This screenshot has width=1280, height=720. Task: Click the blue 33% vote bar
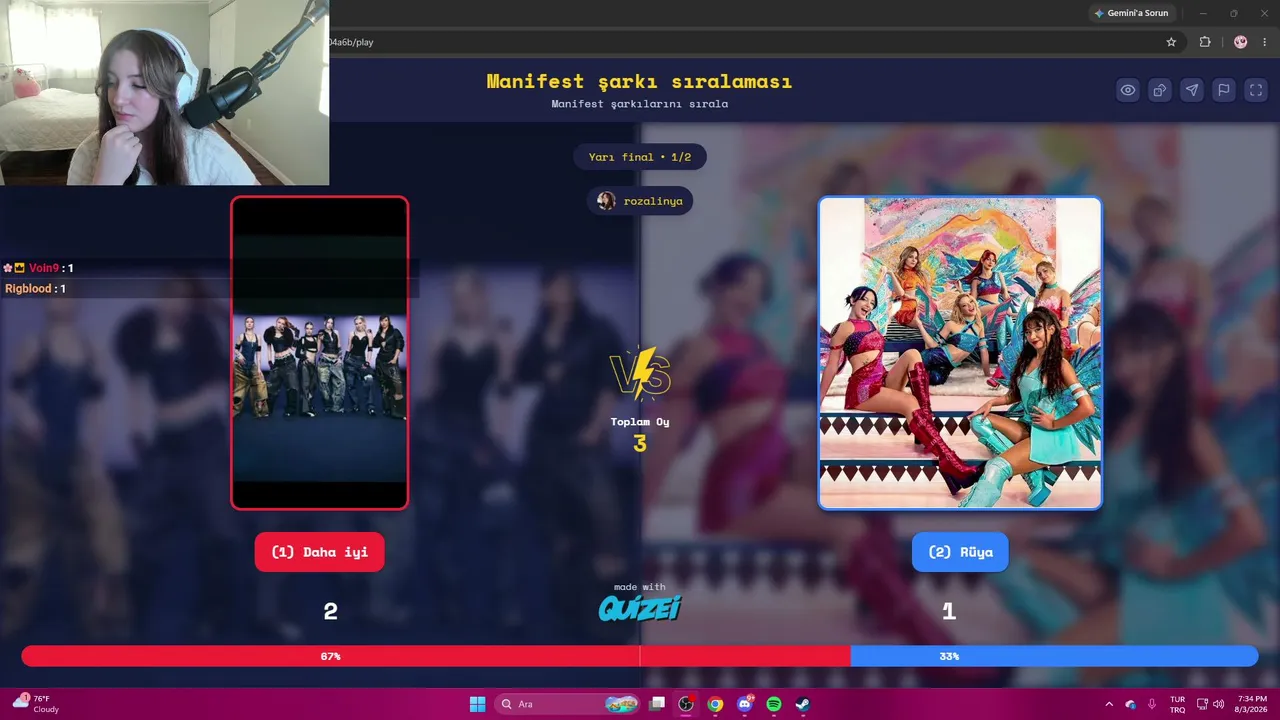(1054, 656)
